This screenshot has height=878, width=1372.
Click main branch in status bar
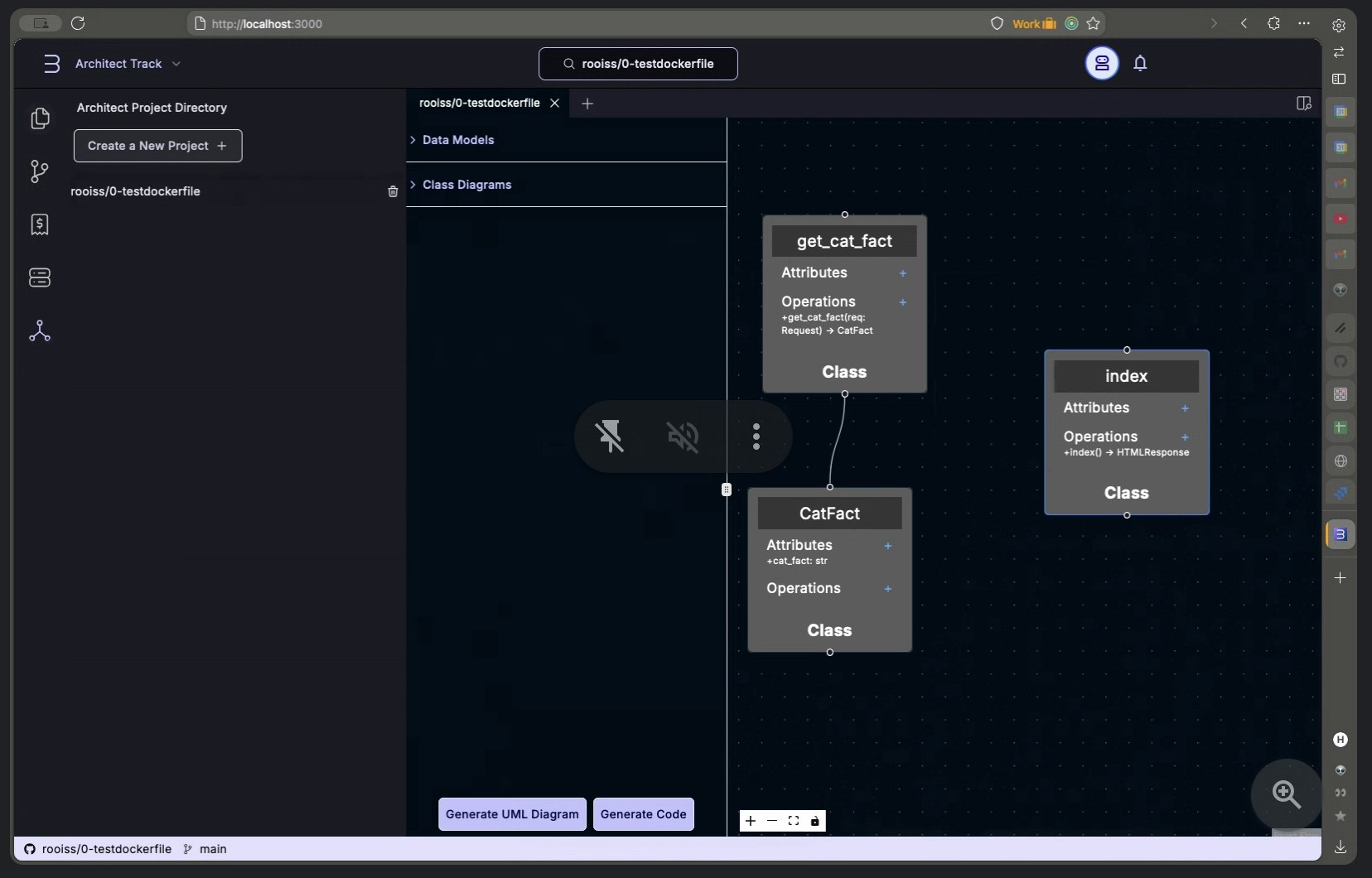205,849
